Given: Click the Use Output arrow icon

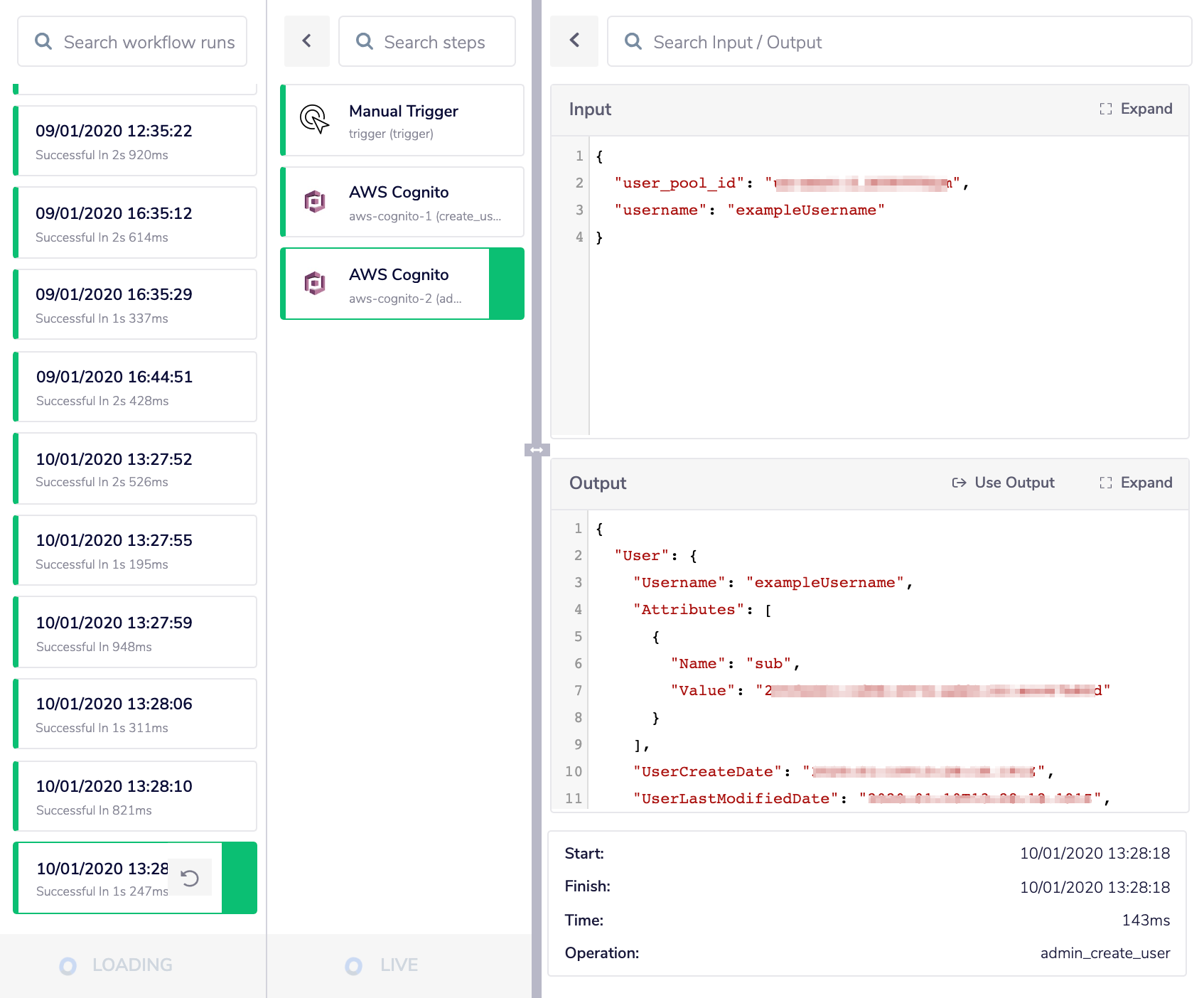Looking at the screenshot, I should pos(959,483).
